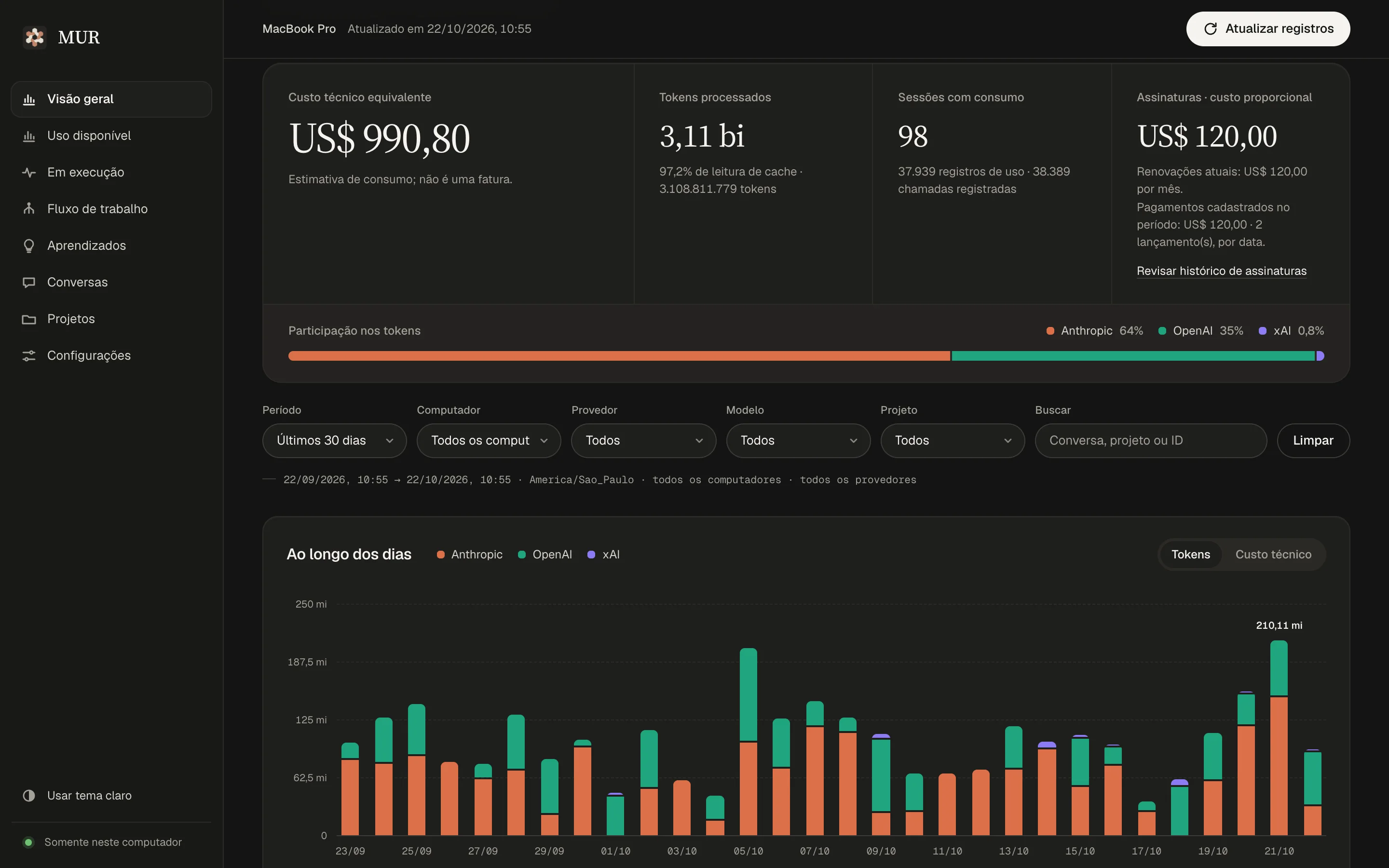Viewport: 1389px width, 868px height.
Task: Click the Configurações sliders icon
Action: 29,356
